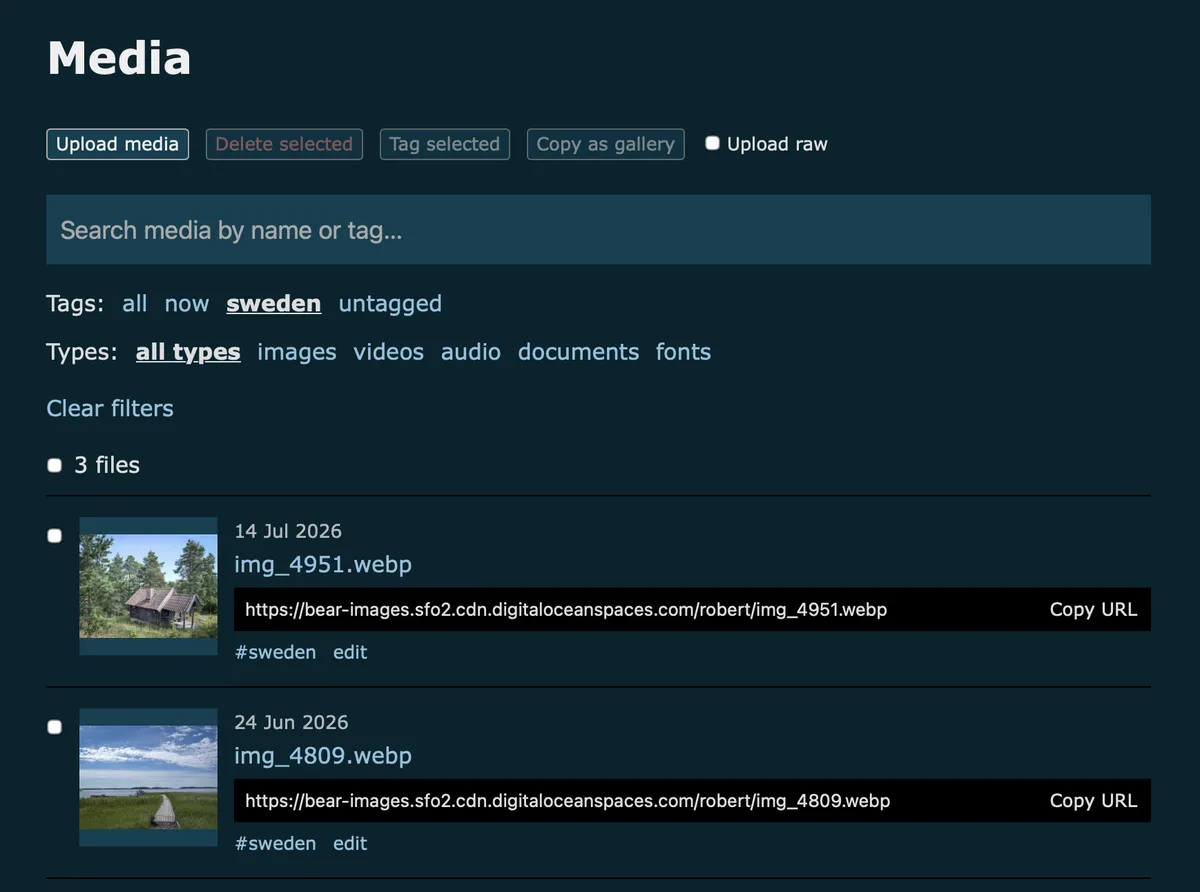The width and height of the screenshot is (1200, 892).
Task: Click edit under img_4809.webp
Action: point(350,843)
